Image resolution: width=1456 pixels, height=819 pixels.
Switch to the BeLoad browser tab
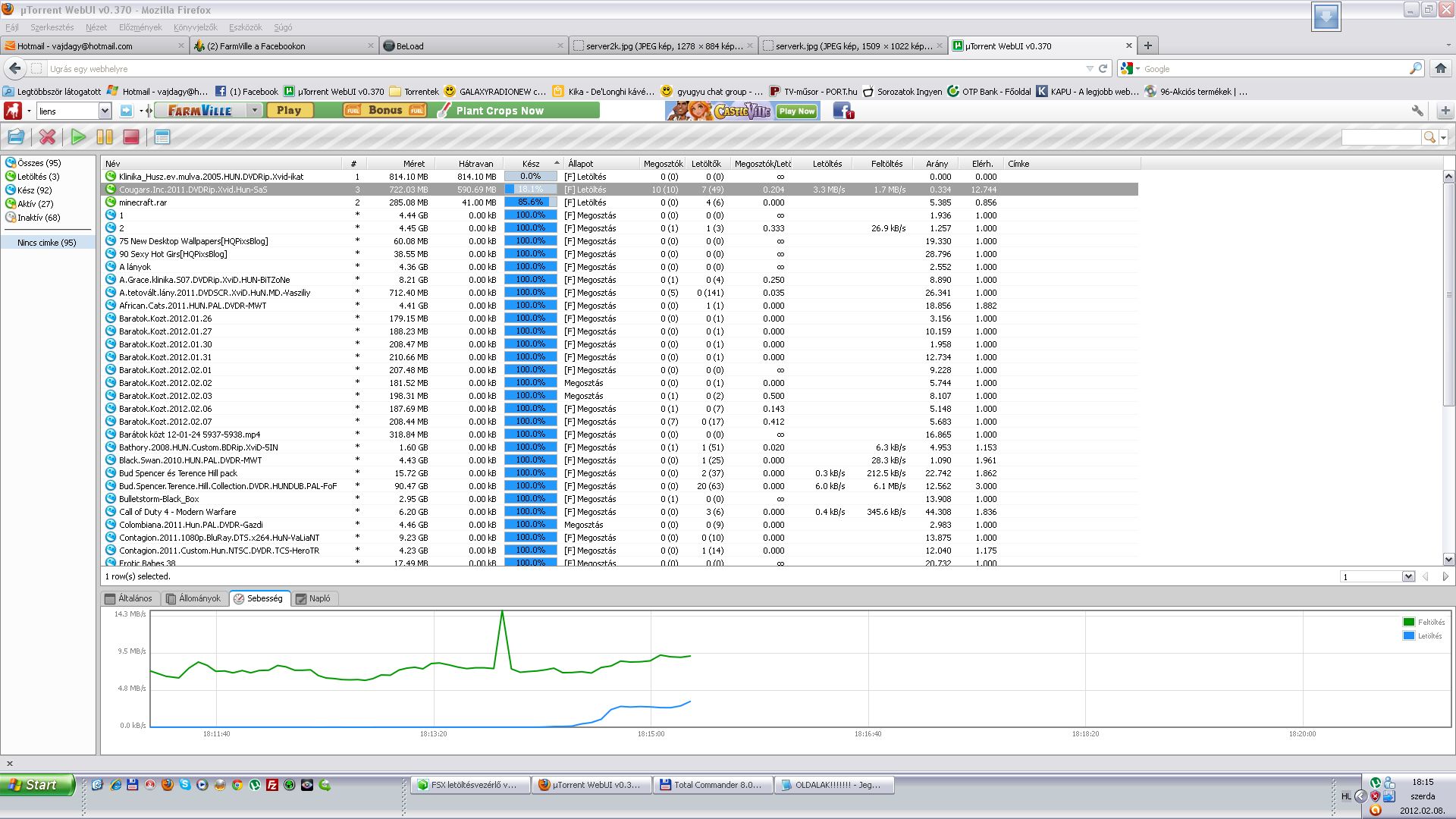coord(473,45)
